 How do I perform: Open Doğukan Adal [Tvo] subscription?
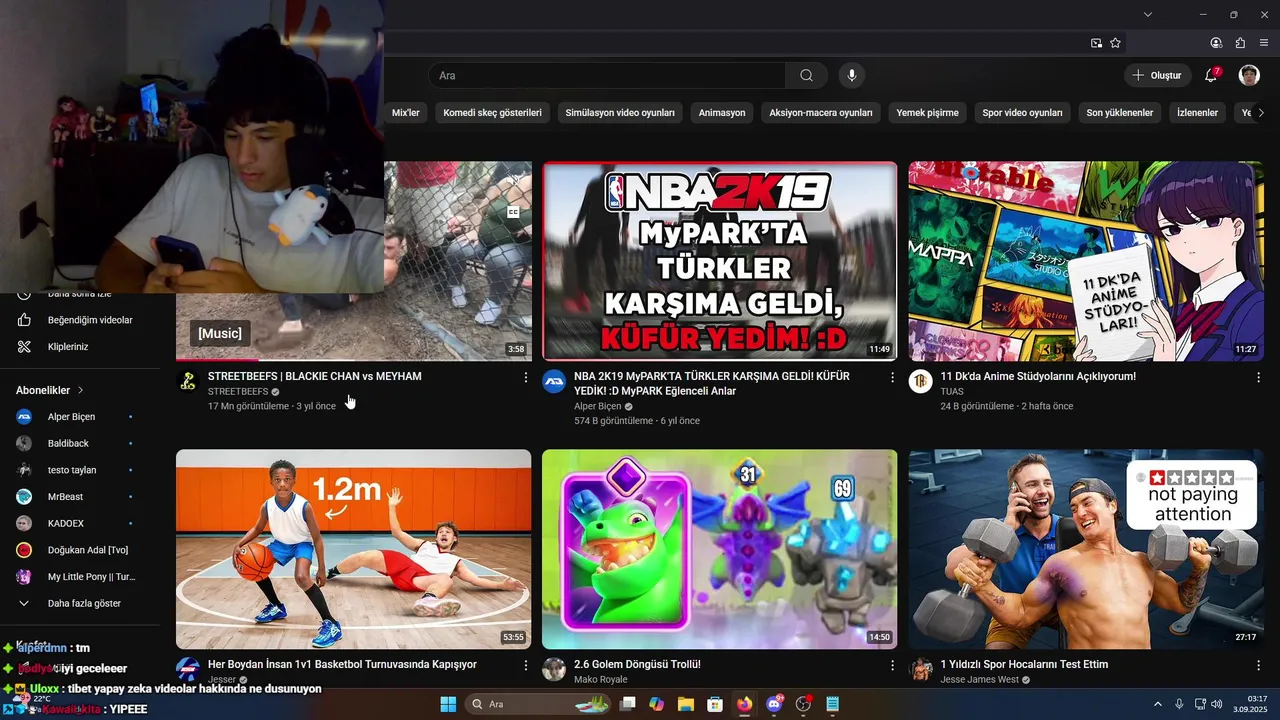tap(80, 550)
